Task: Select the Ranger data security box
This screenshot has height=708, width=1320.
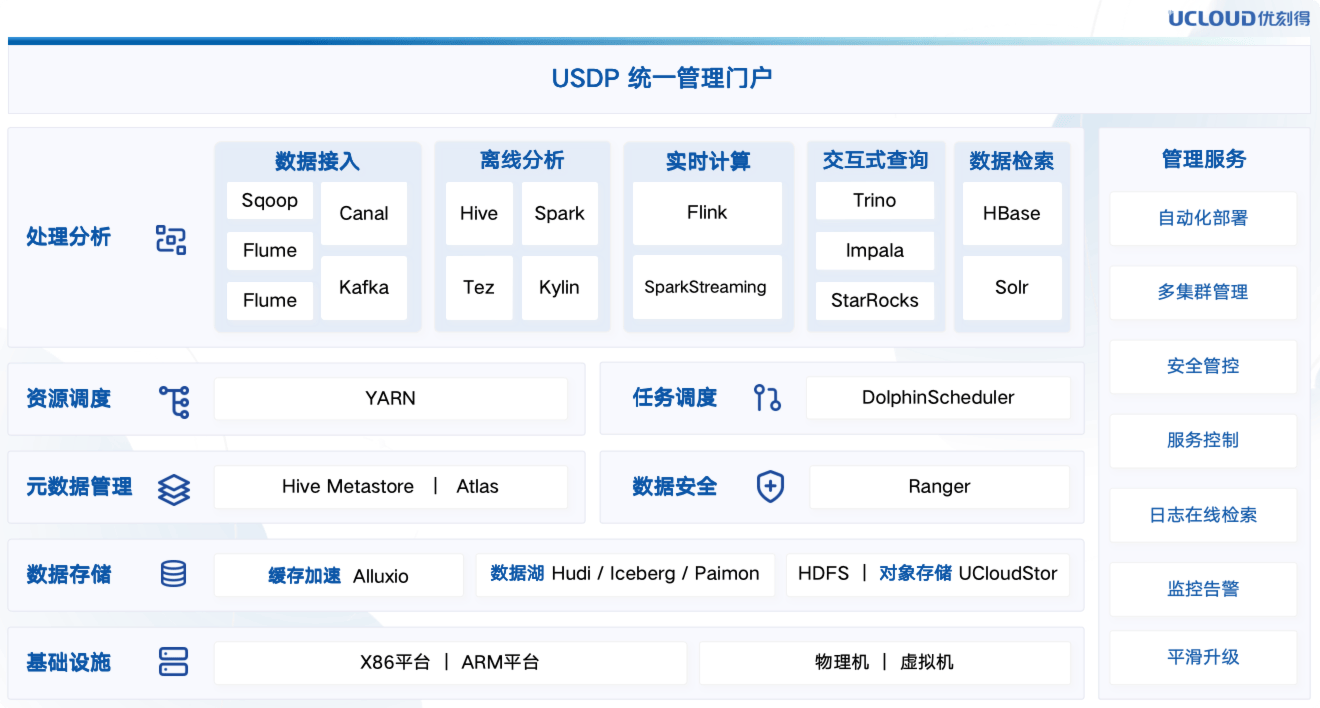Action: coord(939,487)
